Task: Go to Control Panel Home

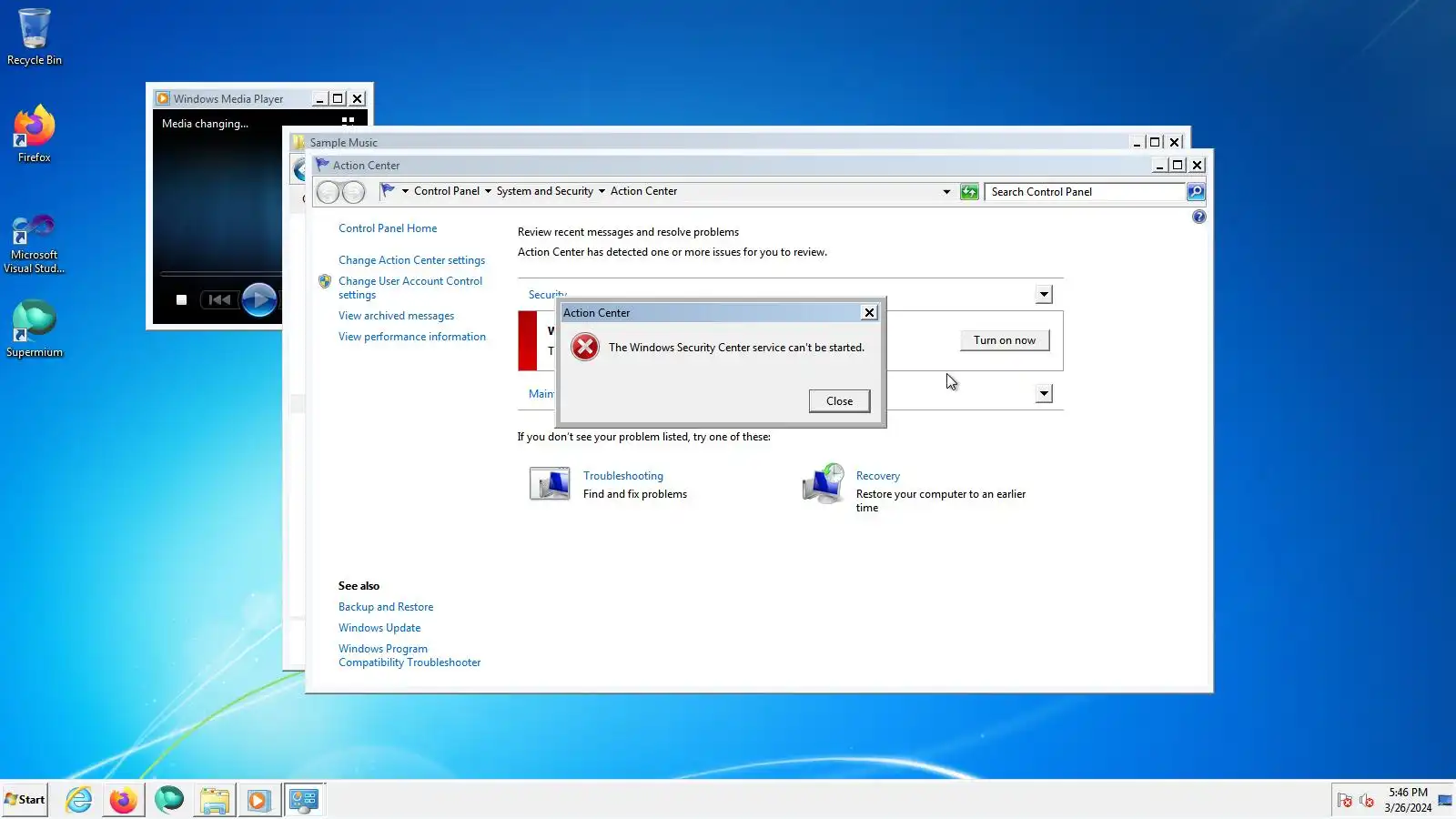Action: (x=388, y=228)
